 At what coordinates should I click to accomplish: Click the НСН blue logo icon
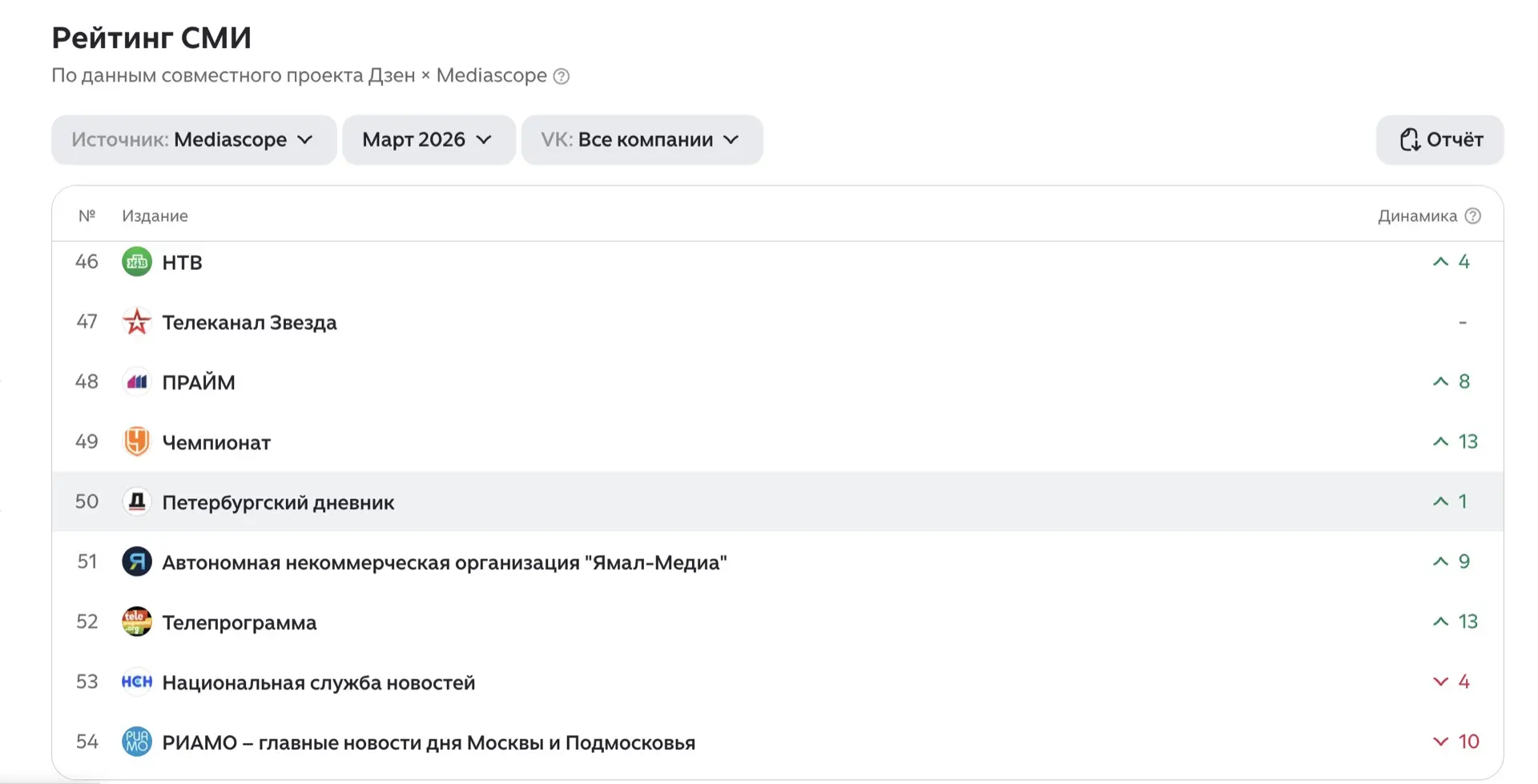(x=137, y=682)
